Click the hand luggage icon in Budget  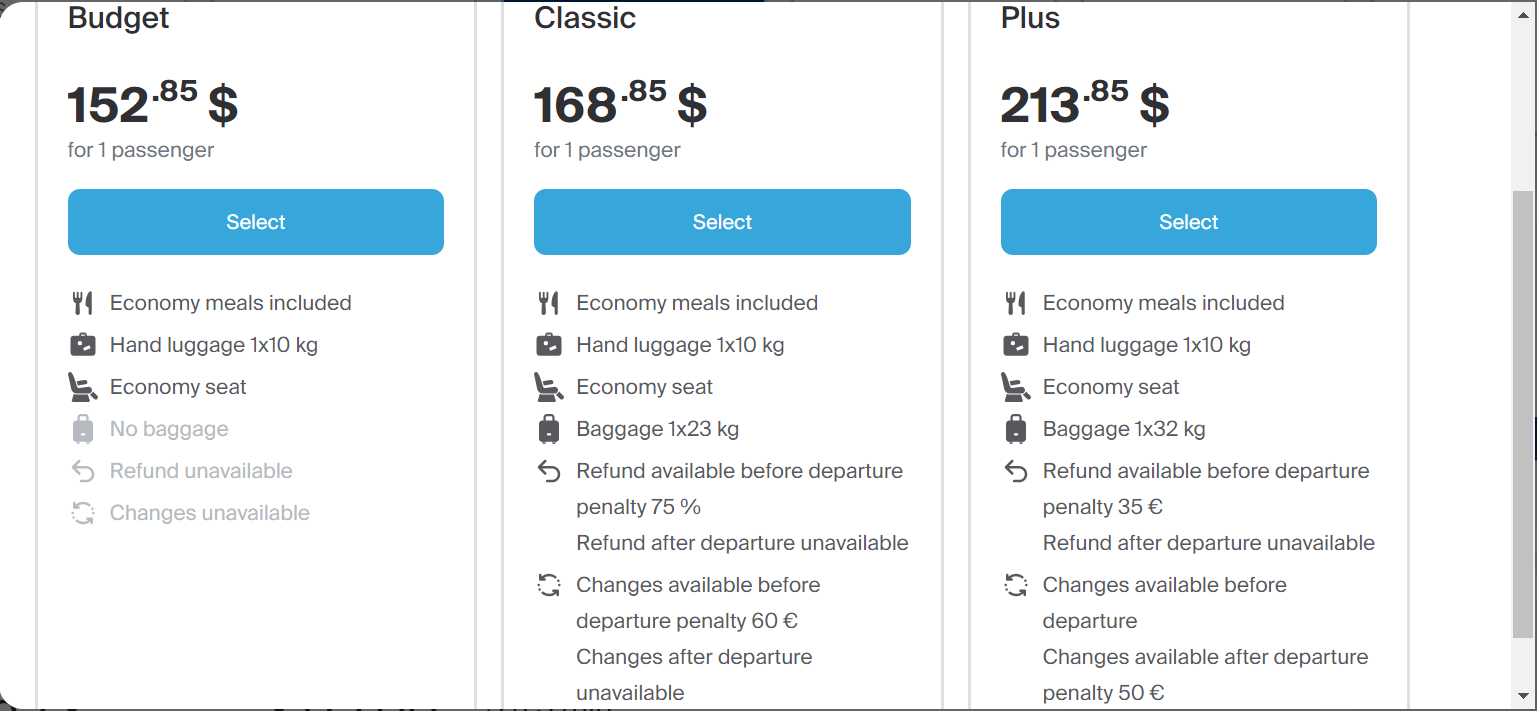[82, 345]
